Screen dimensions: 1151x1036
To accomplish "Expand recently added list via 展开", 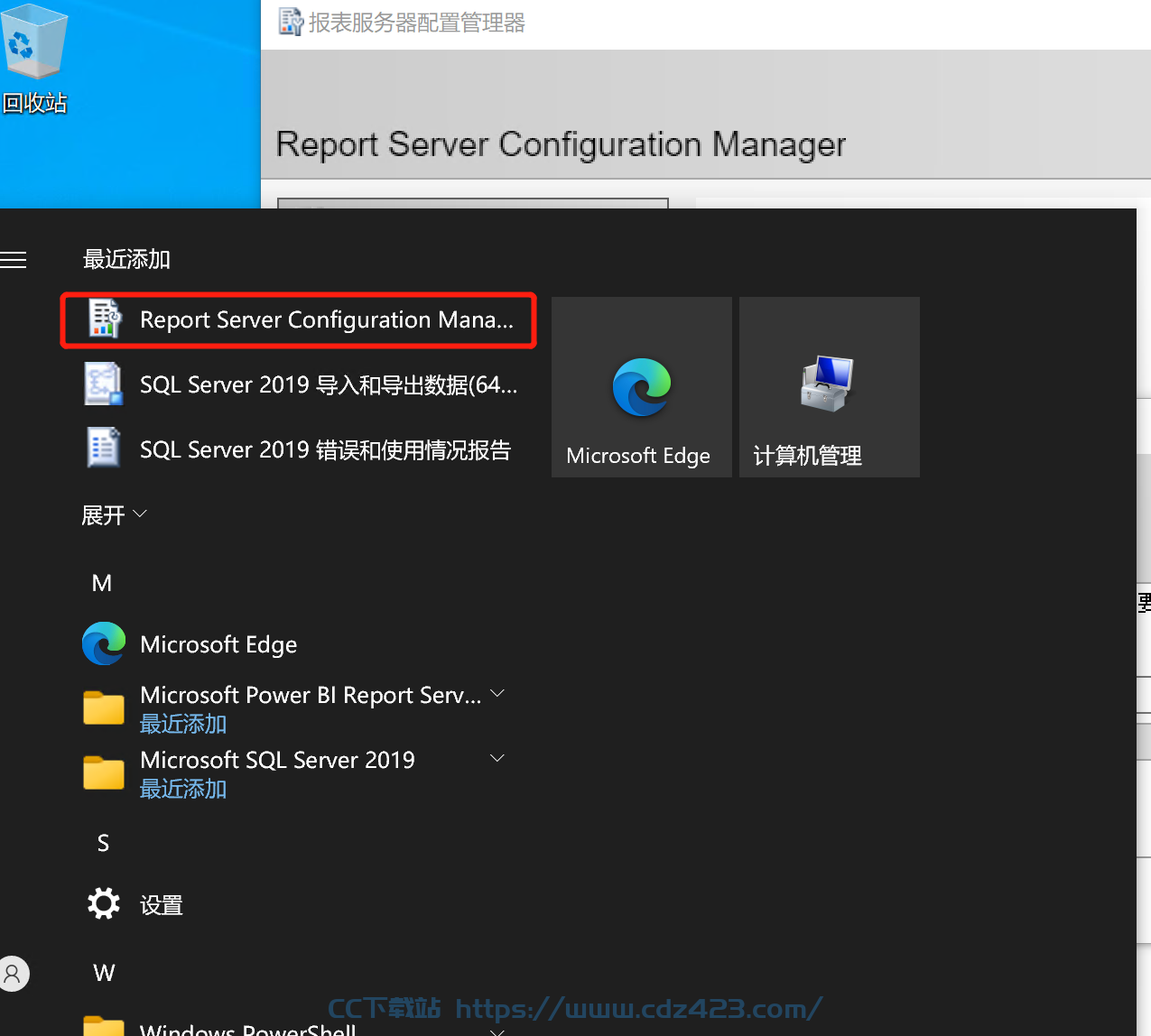I will (114, 515).
